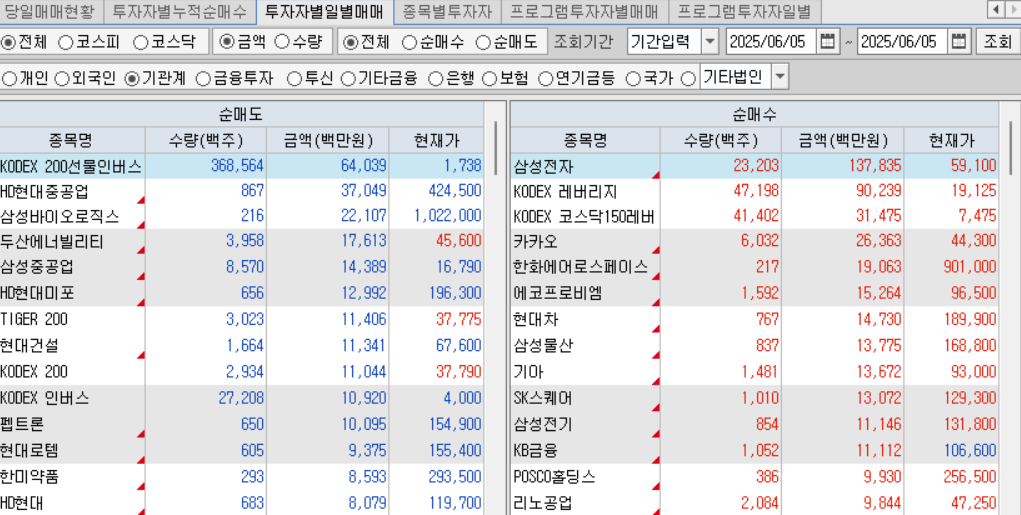Choose 금액 radio option
The image size is (1021, 515).
(x=227, y=42)
